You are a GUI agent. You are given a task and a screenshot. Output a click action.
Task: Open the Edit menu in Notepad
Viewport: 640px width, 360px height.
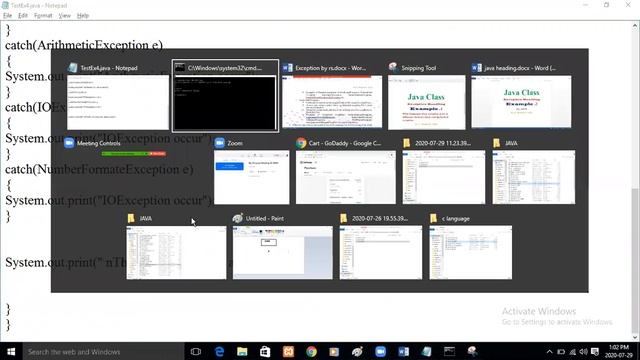click(x=23, y=16)
